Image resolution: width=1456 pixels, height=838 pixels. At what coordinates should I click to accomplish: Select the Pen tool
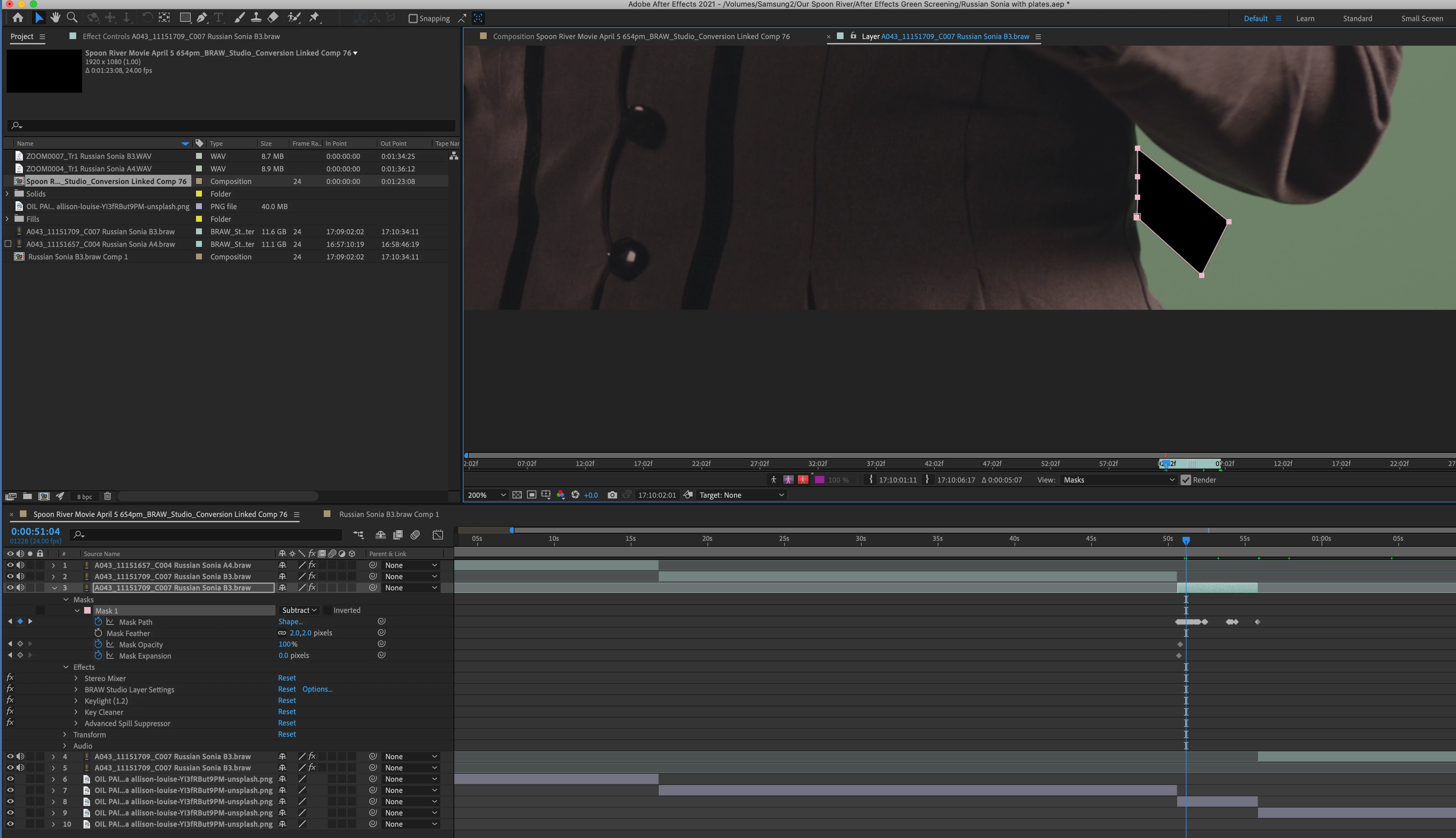point(202,17)
